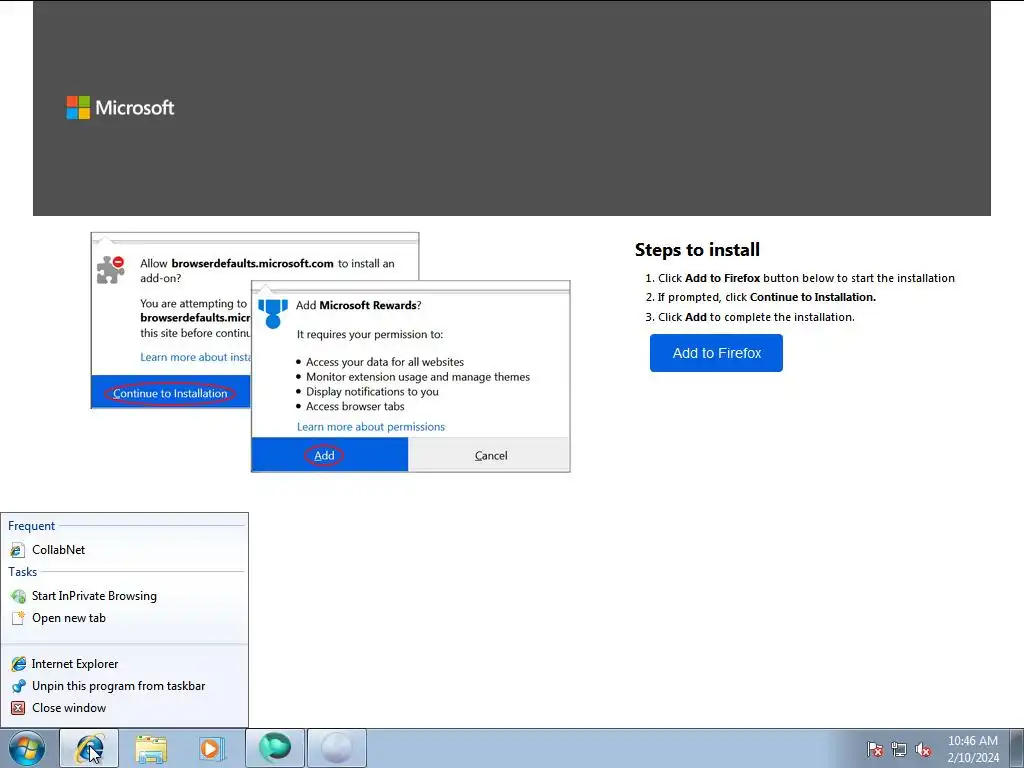Click step 'Click Add to complete the installation.'

pos(756,317)
